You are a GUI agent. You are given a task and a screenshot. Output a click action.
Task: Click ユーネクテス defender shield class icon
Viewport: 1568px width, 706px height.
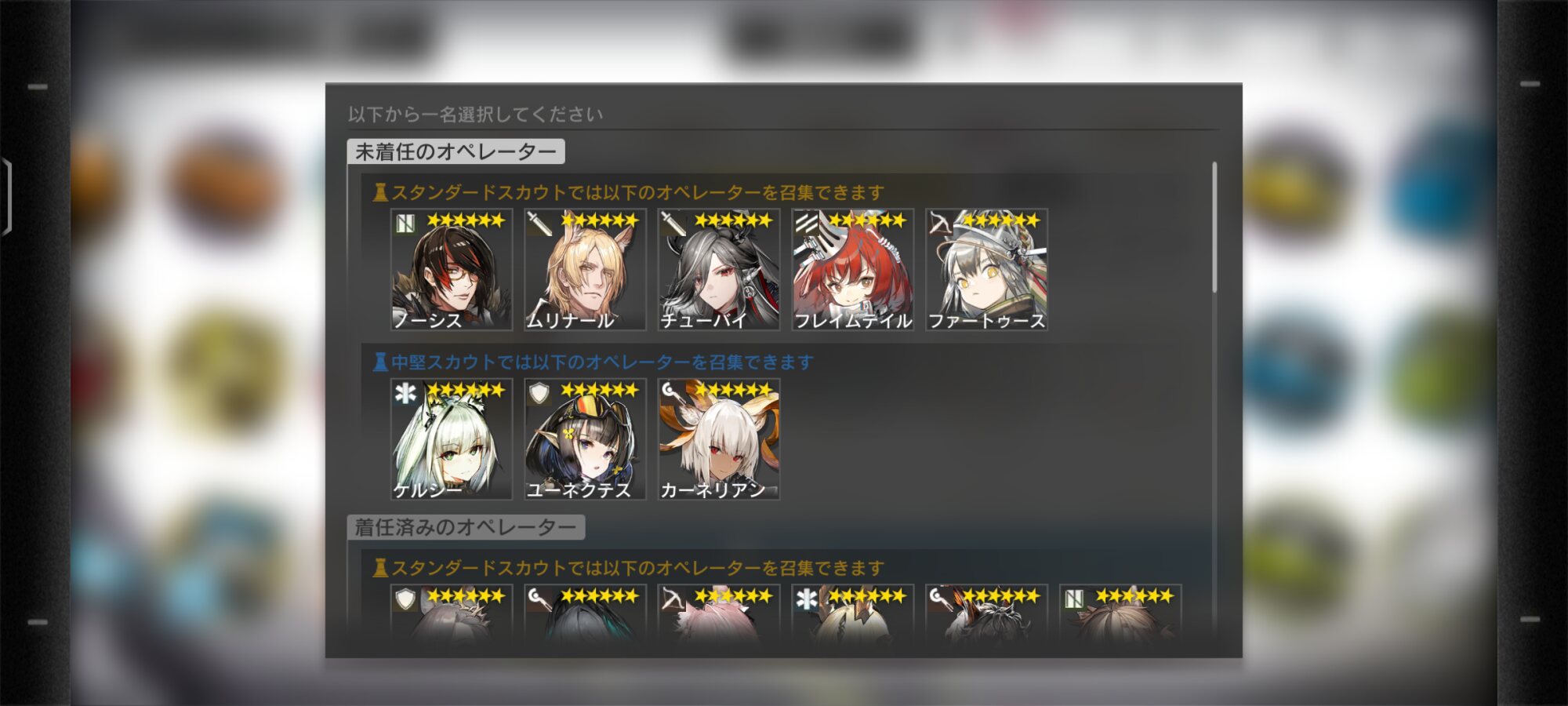pos(539,393)
